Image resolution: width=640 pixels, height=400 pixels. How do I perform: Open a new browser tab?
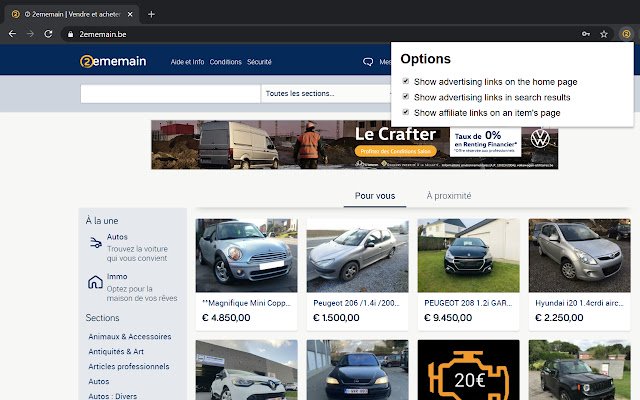pos(151,14)
